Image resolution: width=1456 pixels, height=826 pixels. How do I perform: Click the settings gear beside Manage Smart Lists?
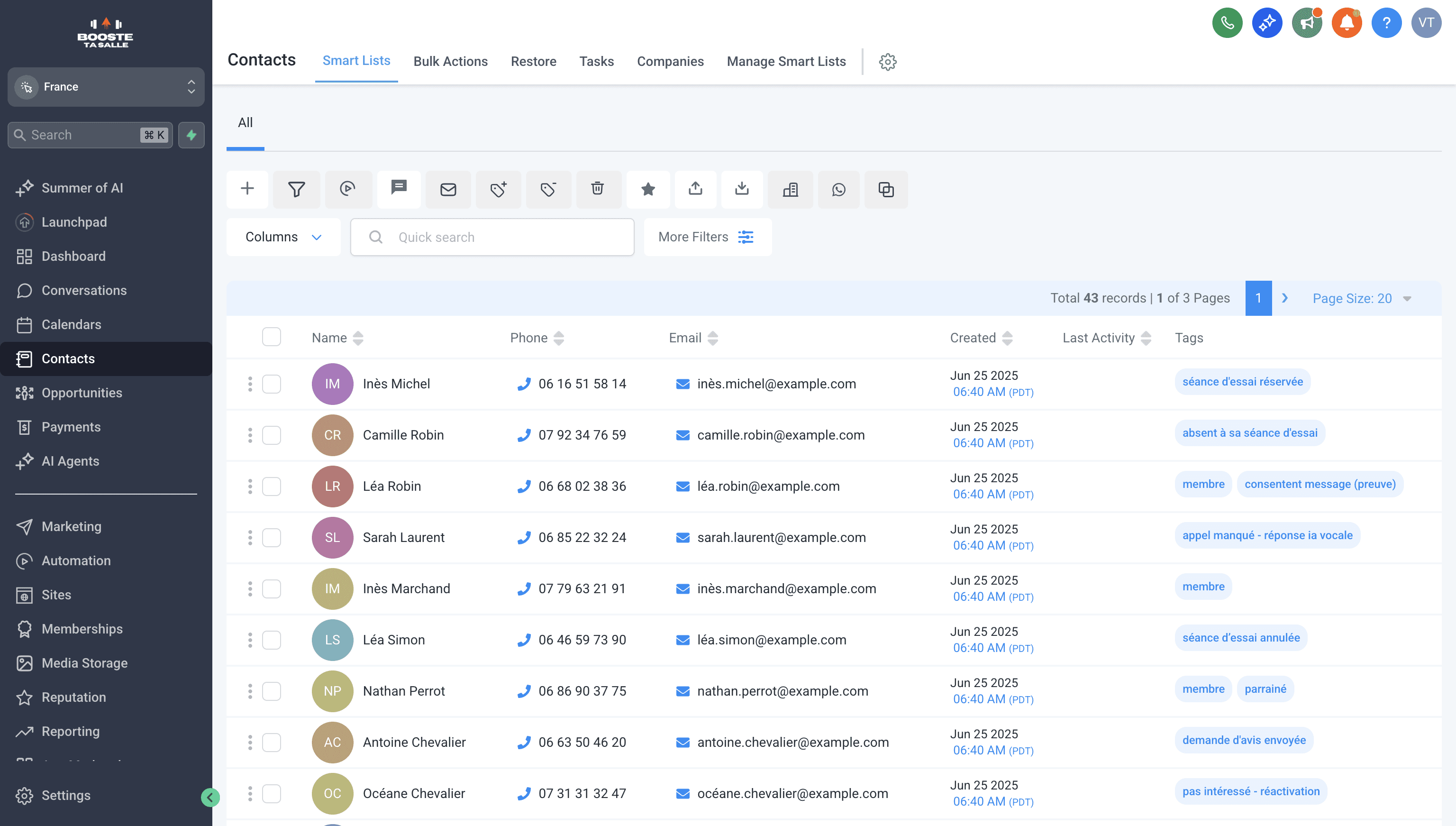pyautogui.click(x=887, y=62)
